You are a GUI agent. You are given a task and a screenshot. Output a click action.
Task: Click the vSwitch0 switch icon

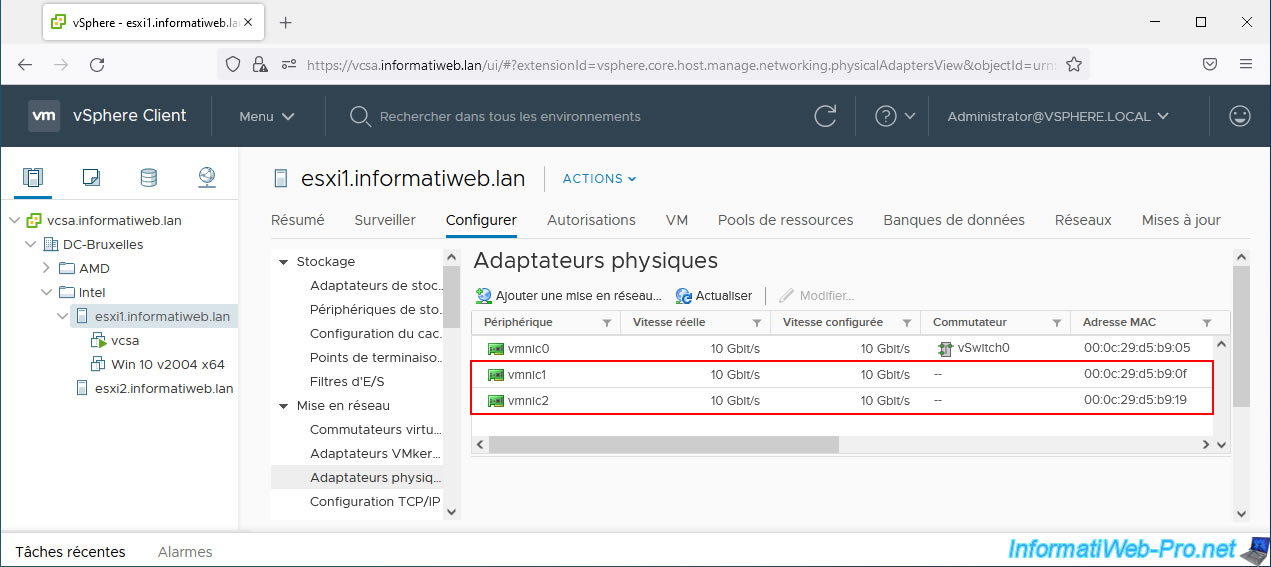945,349
